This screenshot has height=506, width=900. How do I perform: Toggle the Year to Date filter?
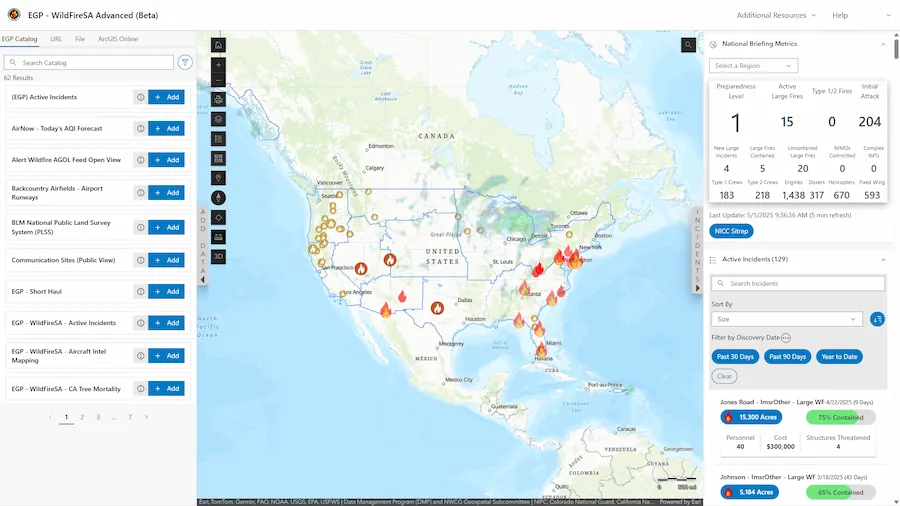tap(839, 356)
